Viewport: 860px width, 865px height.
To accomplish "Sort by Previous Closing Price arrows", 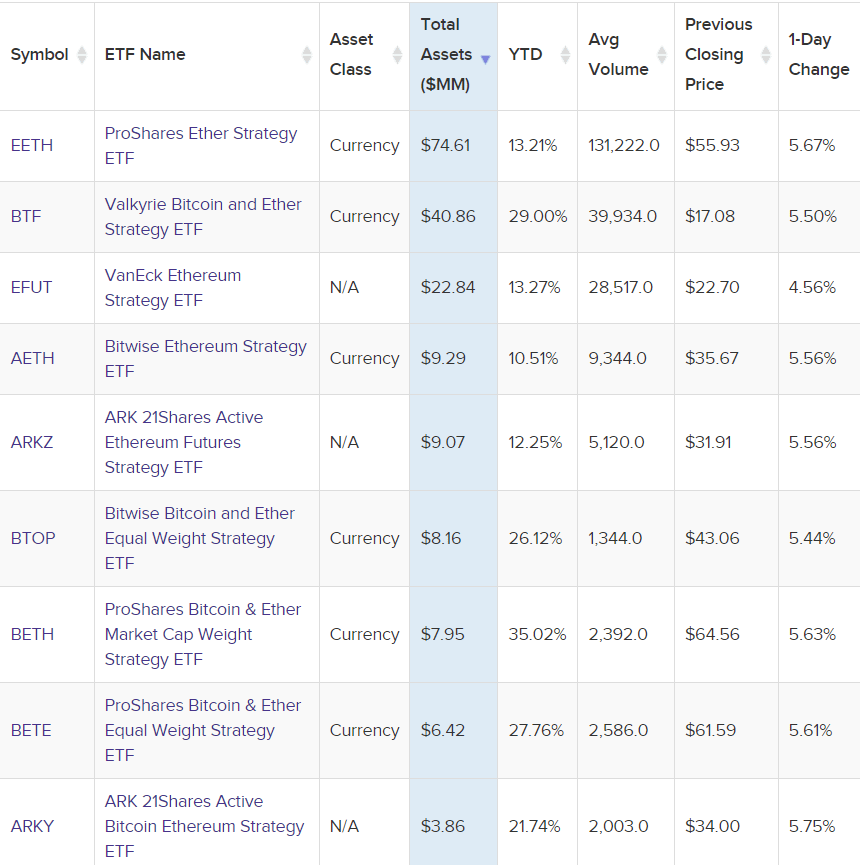I will pos(766,55).
